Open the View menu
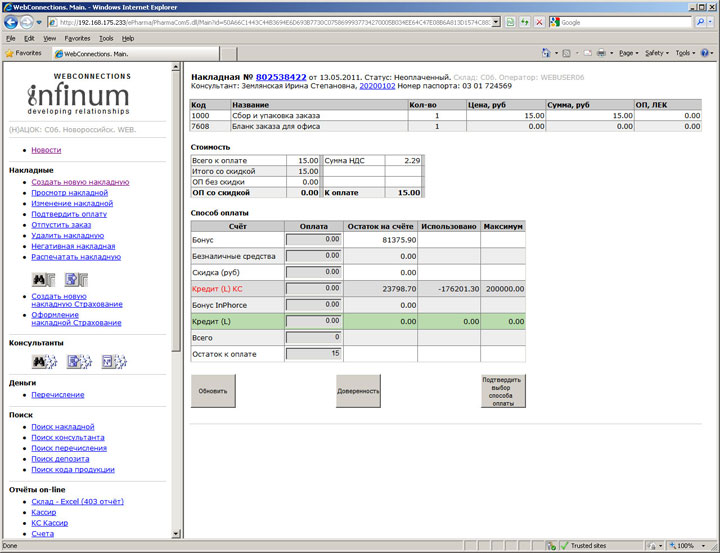 tap(49, 39)
